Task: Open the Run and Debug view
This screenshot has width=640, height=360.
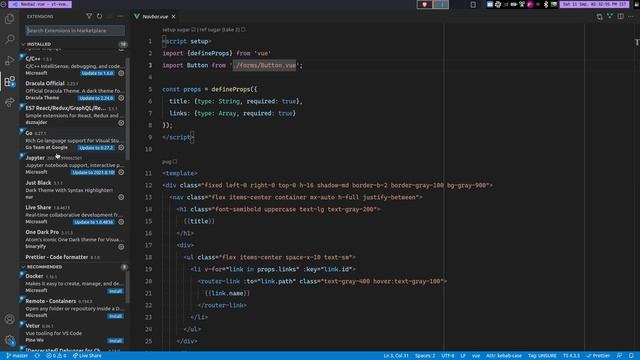Action: coord(9,60)
